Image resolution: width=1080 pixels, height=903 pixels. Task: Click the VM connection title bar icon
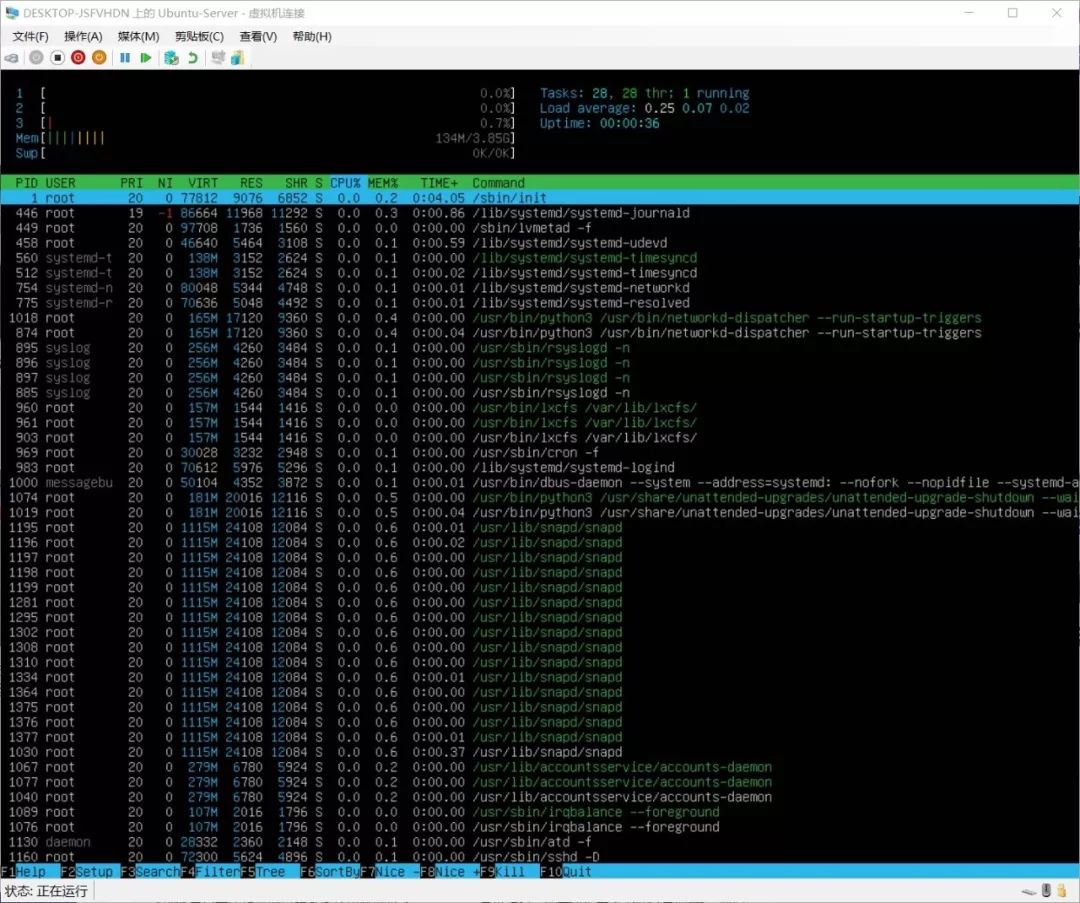[x=12, y=13]
